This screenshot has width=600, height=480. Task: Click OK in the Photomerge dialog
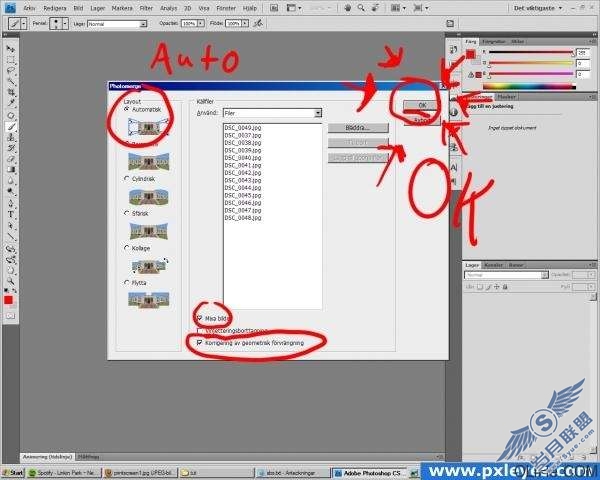pos(422,105)
